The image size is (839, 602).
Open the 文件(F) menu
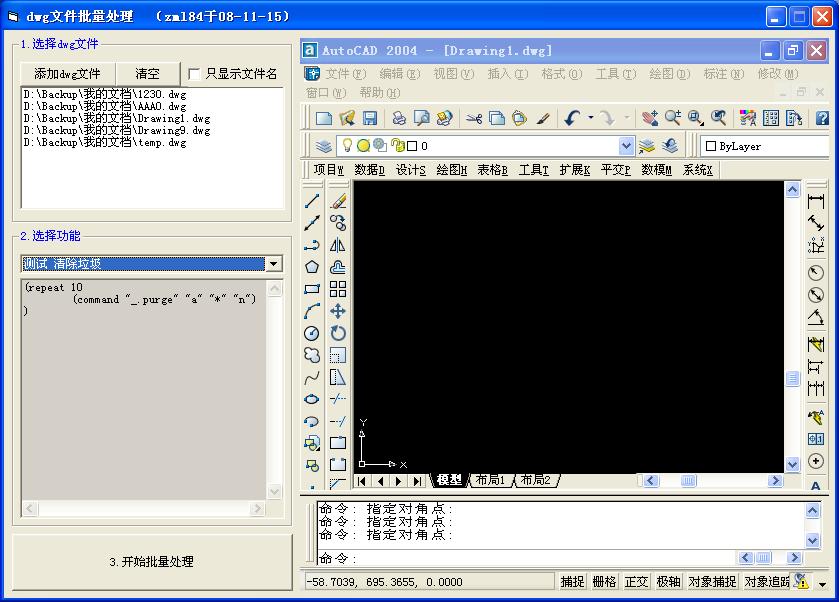[x=346, y=74]
